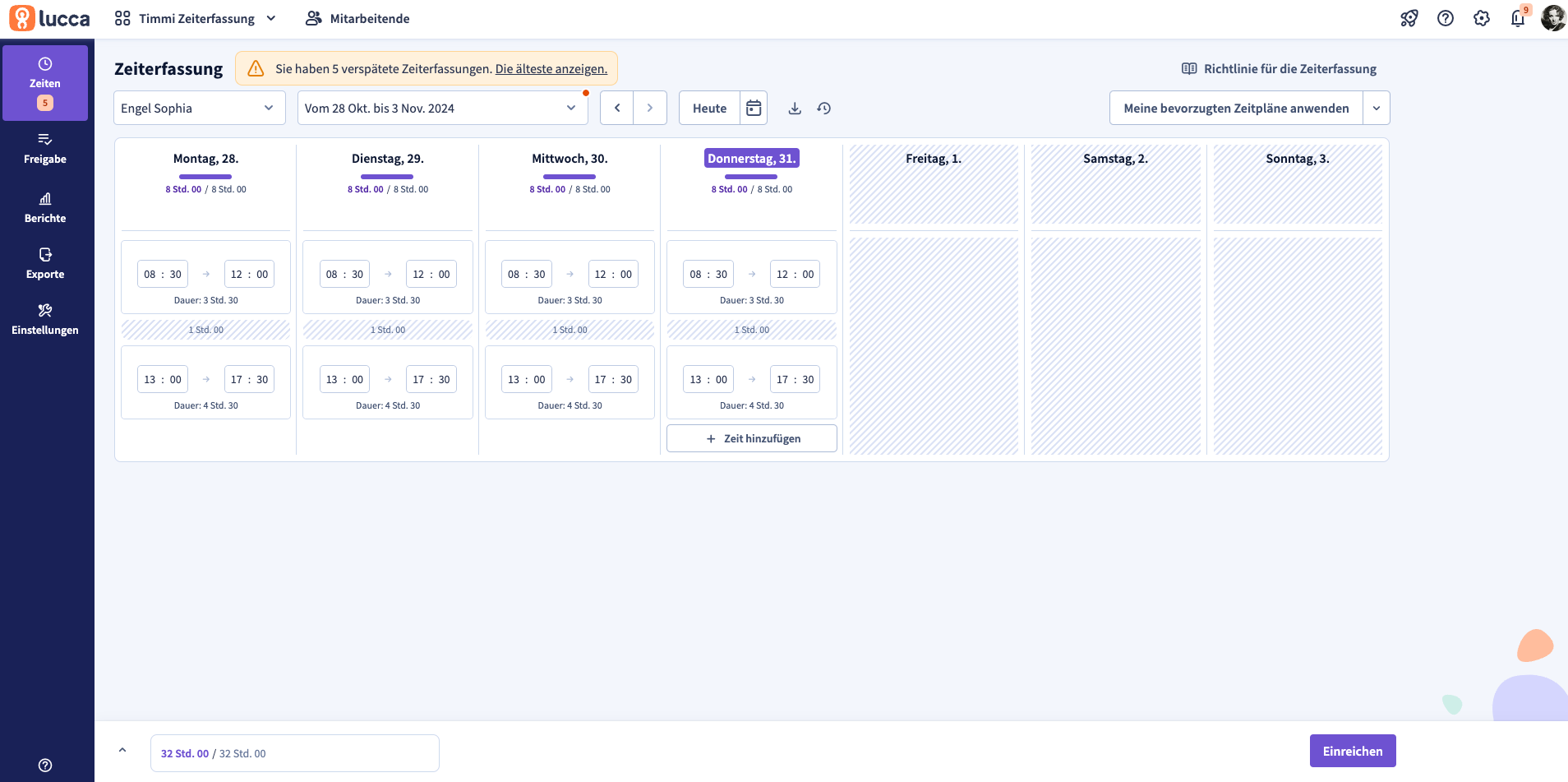1568x782 pixels.
Task: Click the rocket icon in top bar
Action: pyautogui.click(x=1409, y=18)
